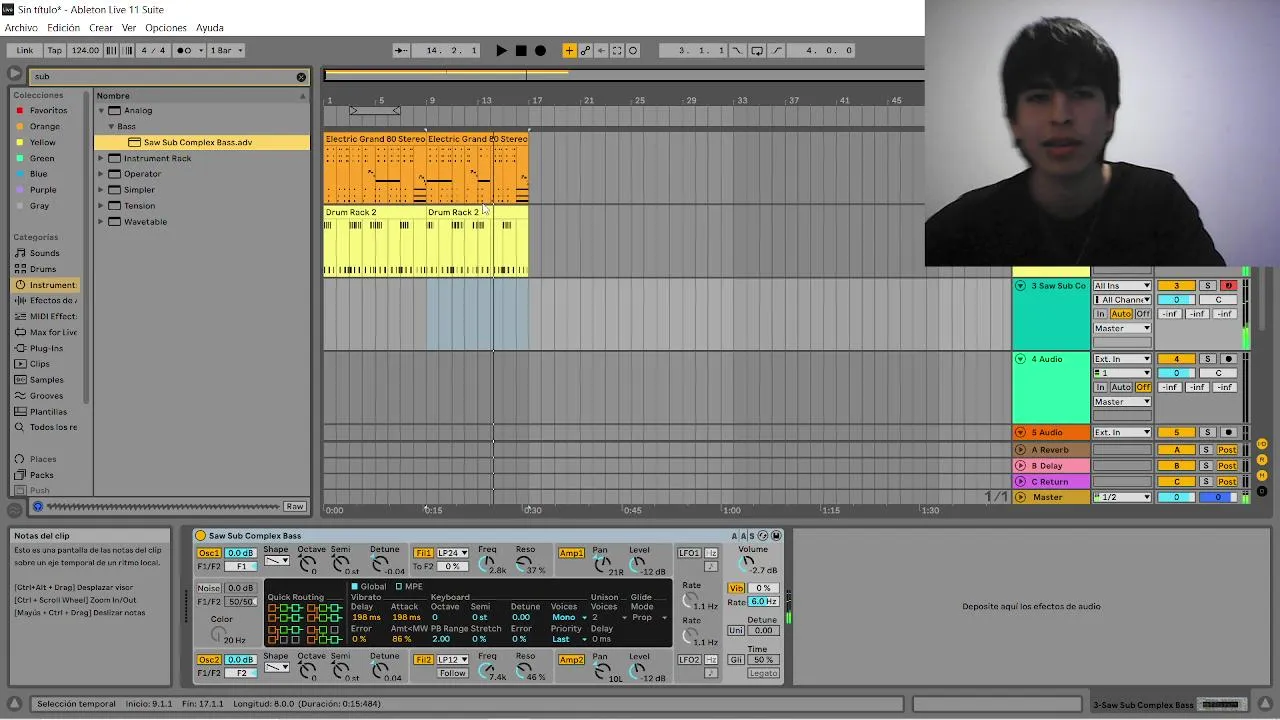This screenshot has height=720, width=1280.
Task: Click the Raw preview button
Action: coord(295,506)
